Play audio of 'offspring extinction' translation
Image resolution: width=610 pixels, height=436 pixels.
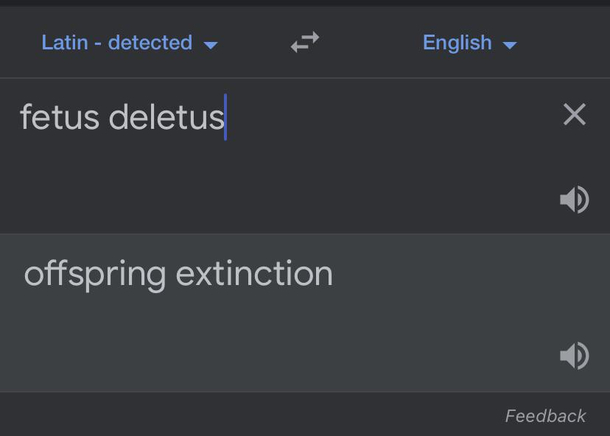(x=575, y=355)
